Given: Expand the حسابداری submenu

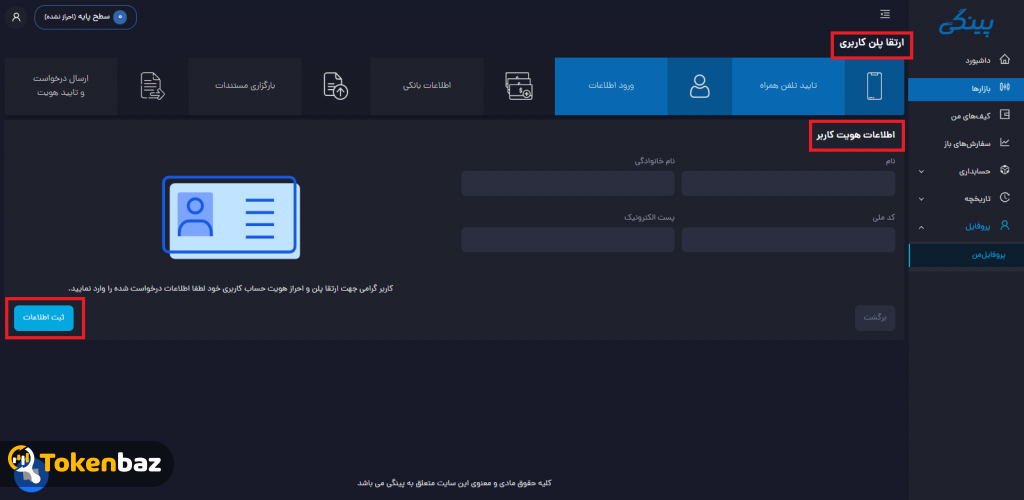Looking at the screenshot, I should [921, 172].
